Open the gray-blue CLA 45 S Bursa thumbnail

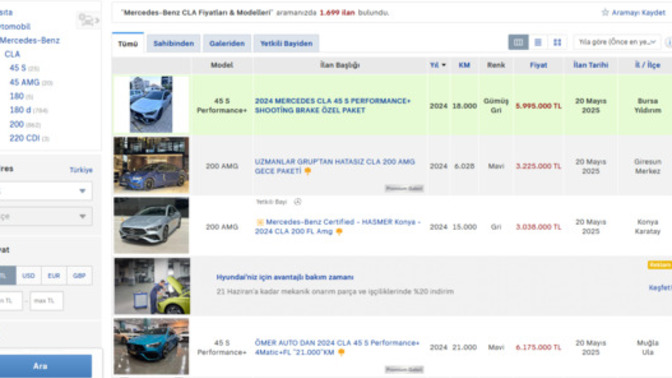coord(151,105)
